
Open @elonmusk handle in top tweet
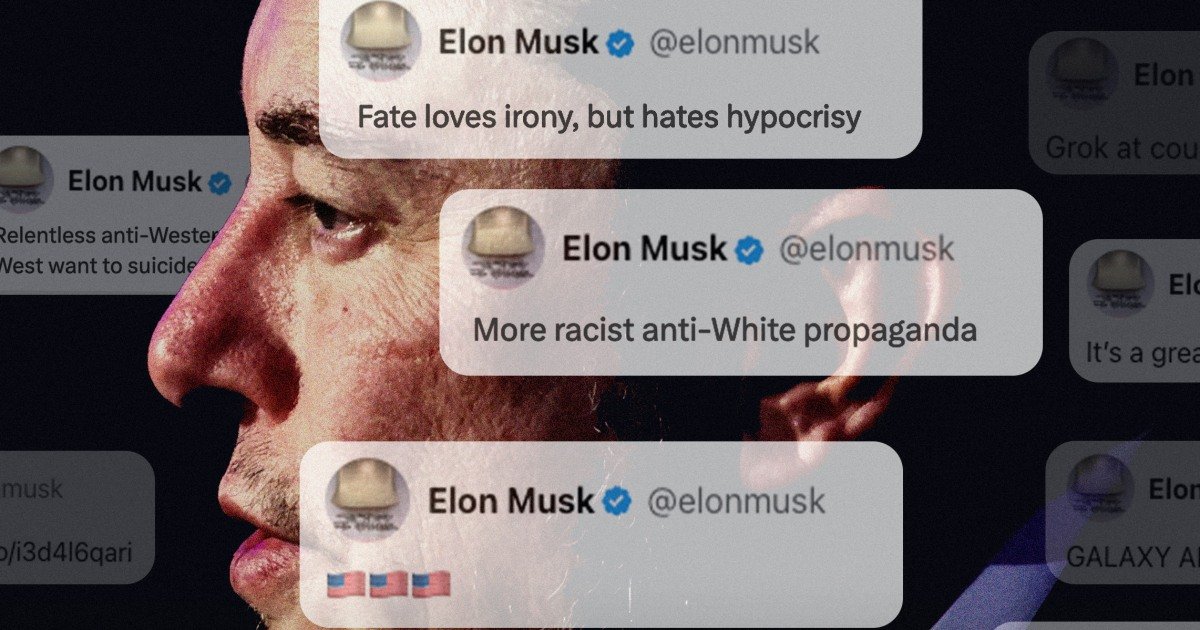pos(735,43)
